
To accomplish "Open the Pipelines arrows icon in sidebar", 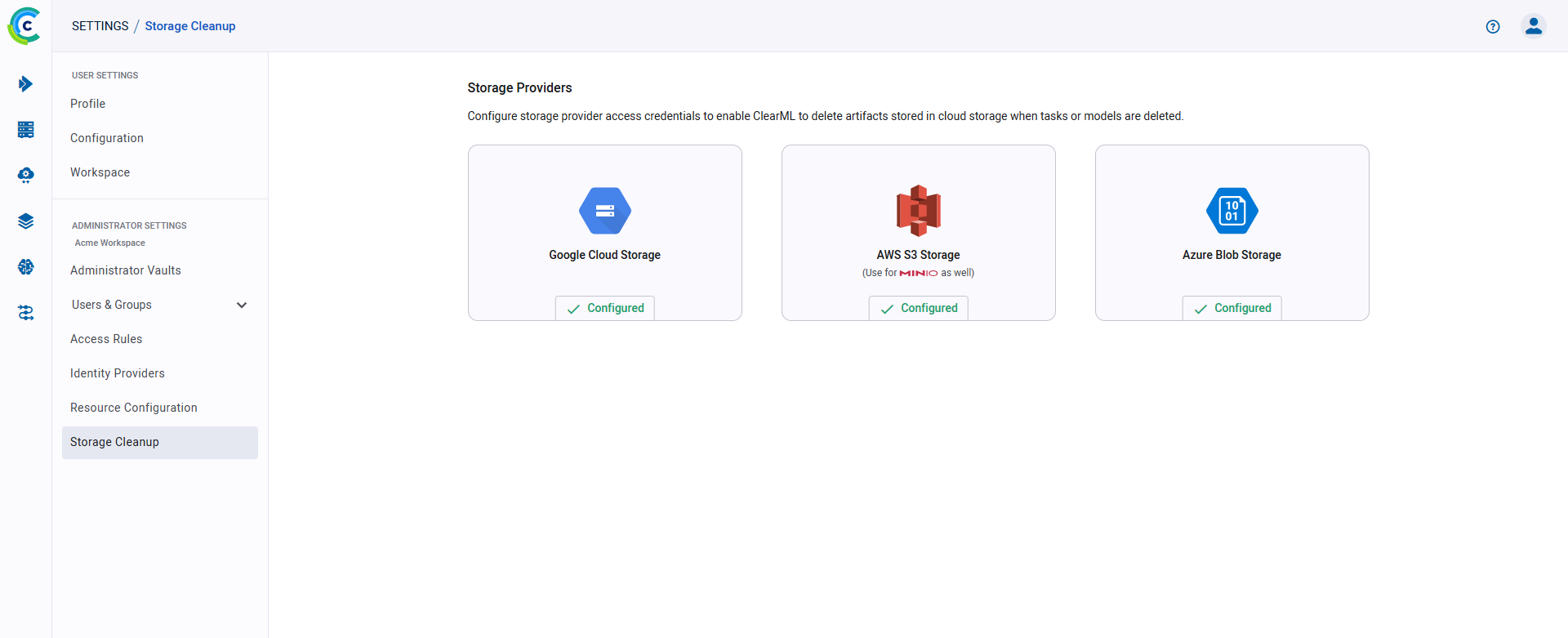I will 25,313.
